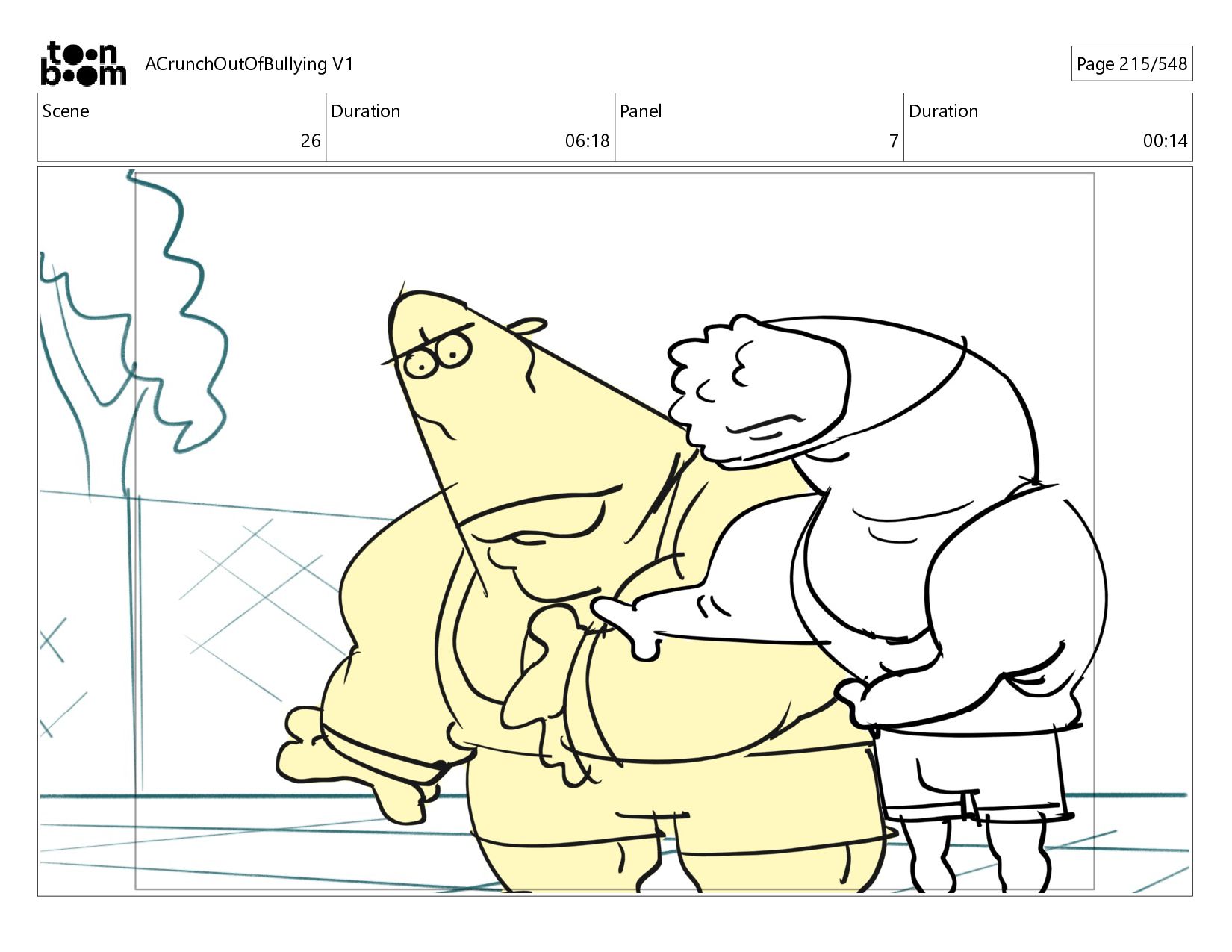The width and height of the screenshot is (1232, 952).
Task: Click panel duration value '00:14'
Action: pyautogui.click(x=1165, y=141)
